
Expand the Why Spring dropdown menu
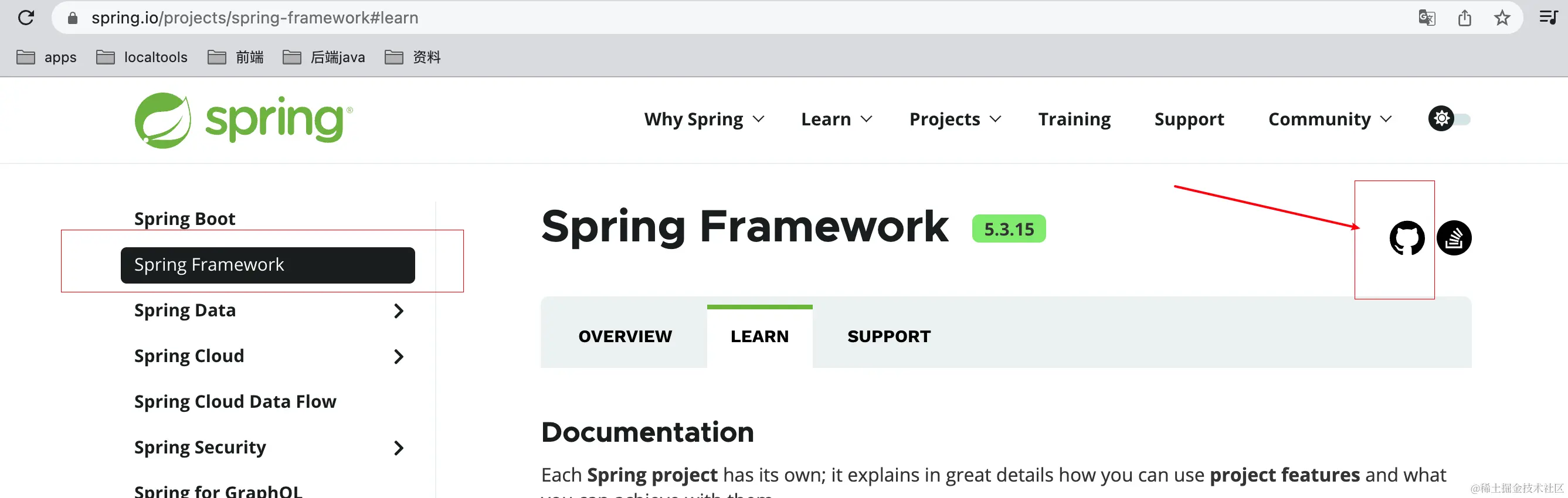[x=704, y=119]
